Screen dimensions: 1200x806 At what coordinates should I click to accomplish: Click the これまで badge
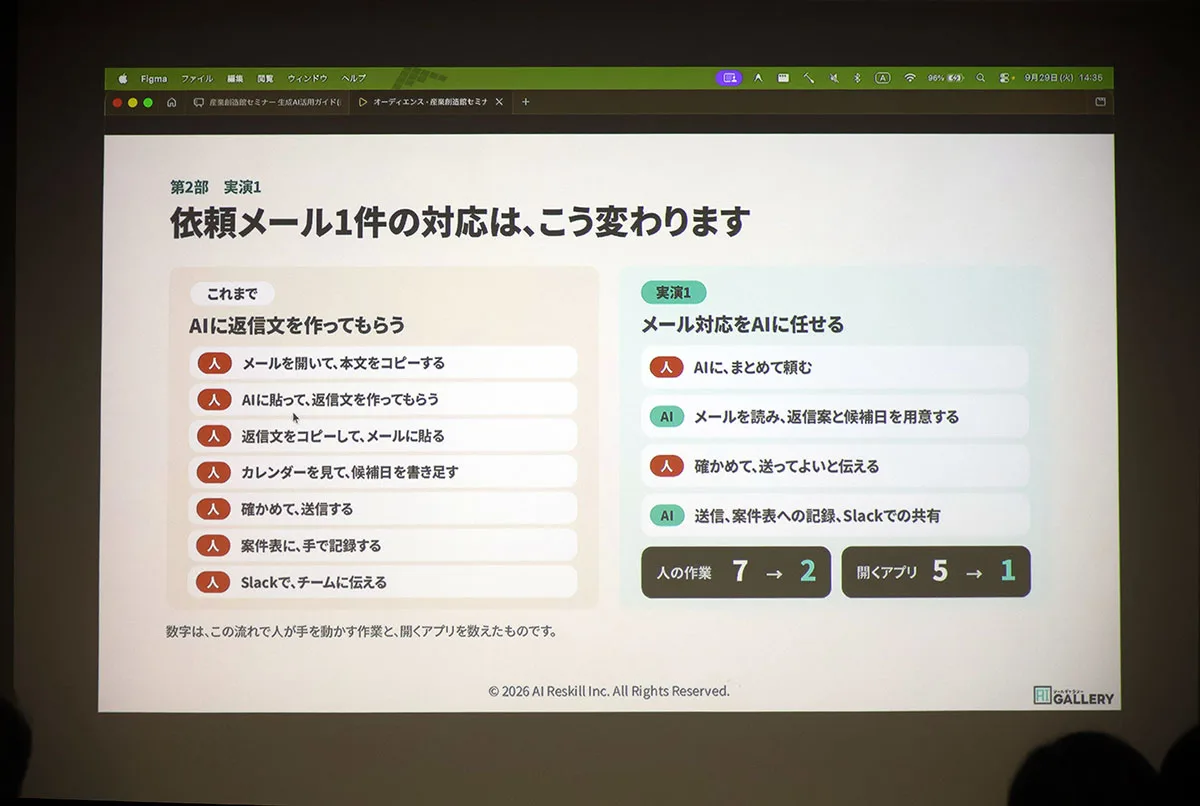click(232, 294)
